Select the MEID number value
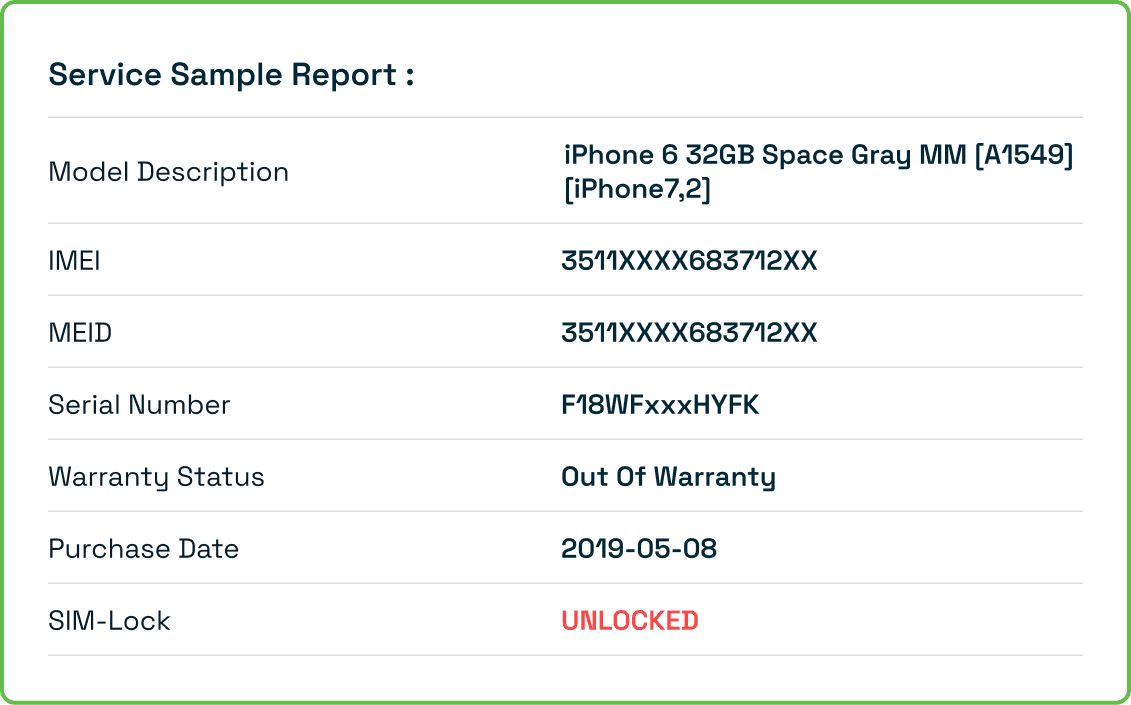The width and height of the screenshot is (1131, 705). click(689, 333)
